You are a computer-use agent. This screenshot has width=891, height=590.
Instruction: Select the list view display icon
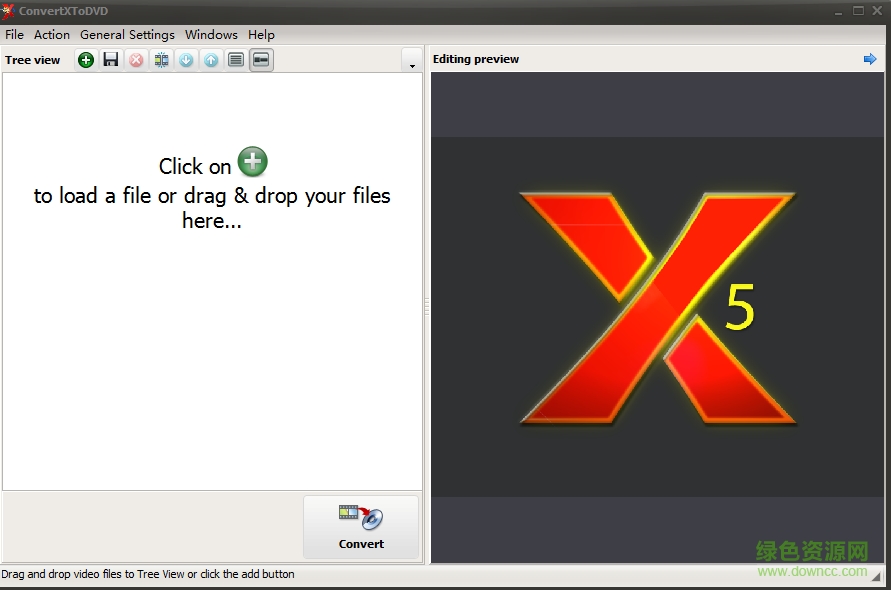click(x=236, y=59)
